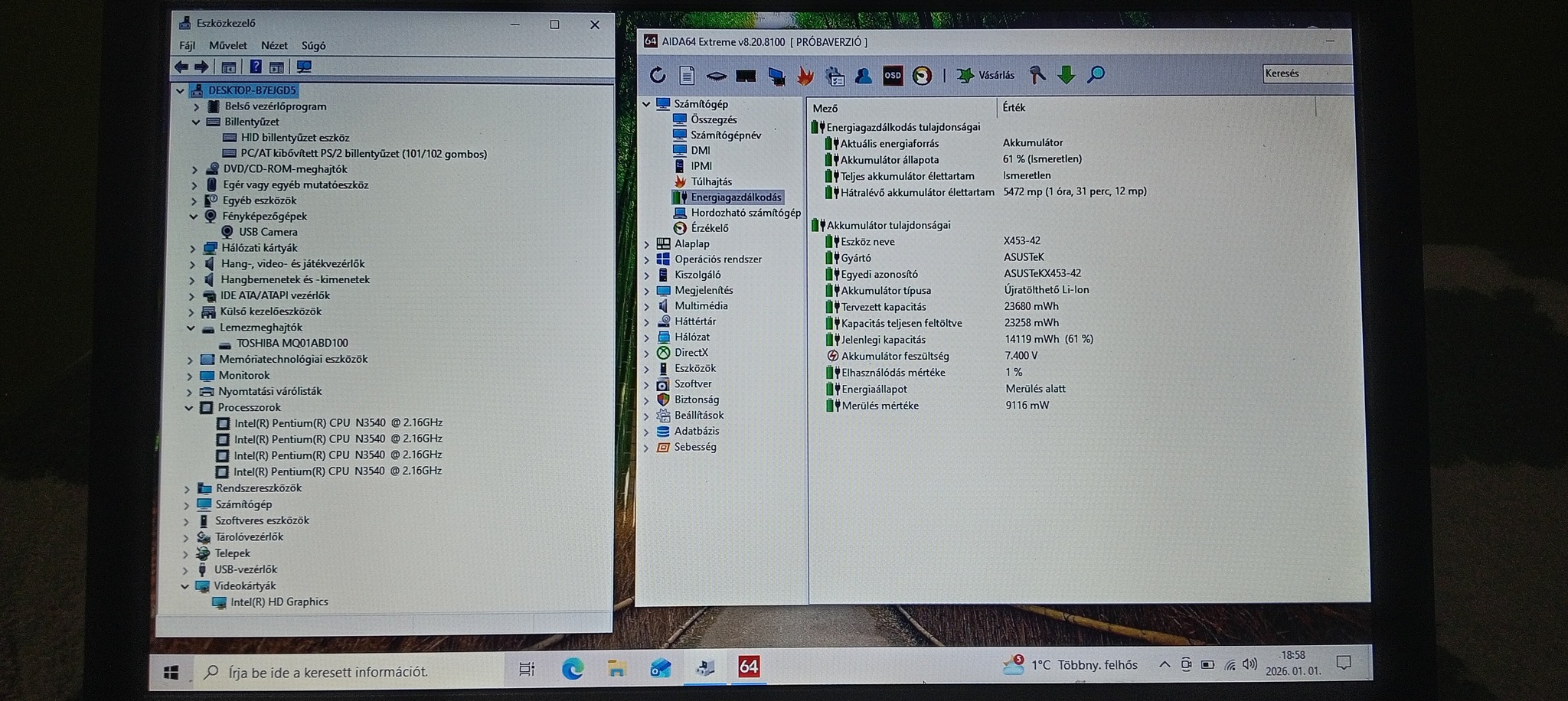This screenshot has height=701, width=1568.
Task: Open the Fájl menu
Action: coord(187,46)
